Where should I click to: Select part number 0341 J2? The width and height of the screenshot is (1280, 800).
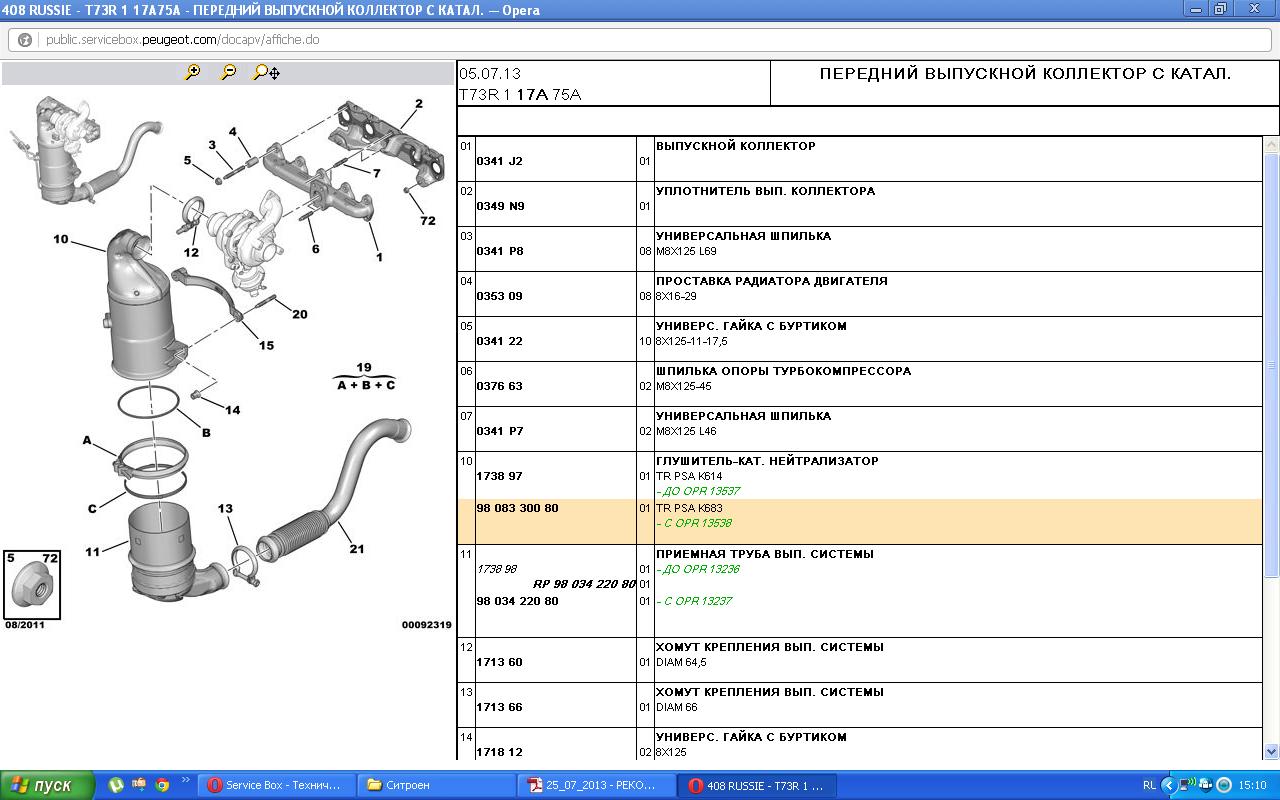[x=499, y=161]
